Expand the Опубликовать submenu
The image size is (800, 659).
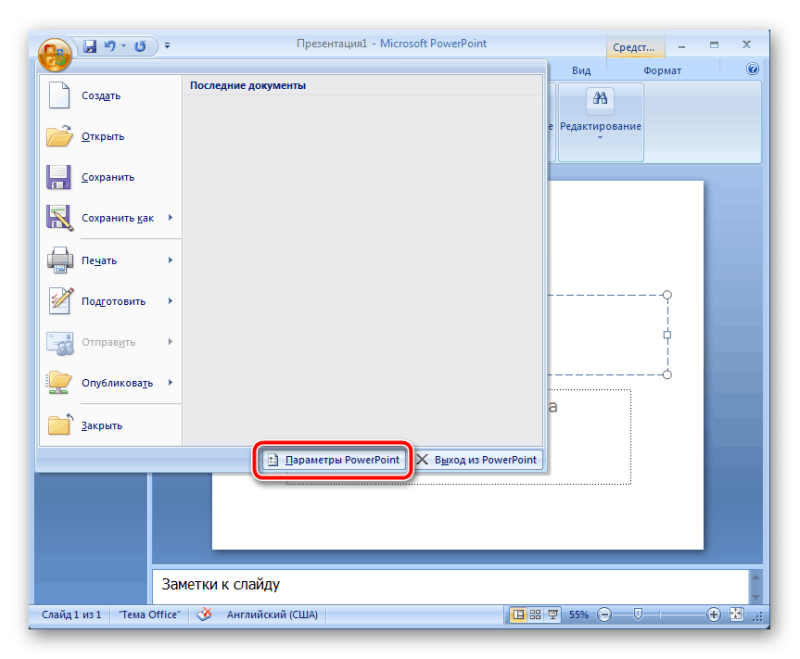coord(171,383)
